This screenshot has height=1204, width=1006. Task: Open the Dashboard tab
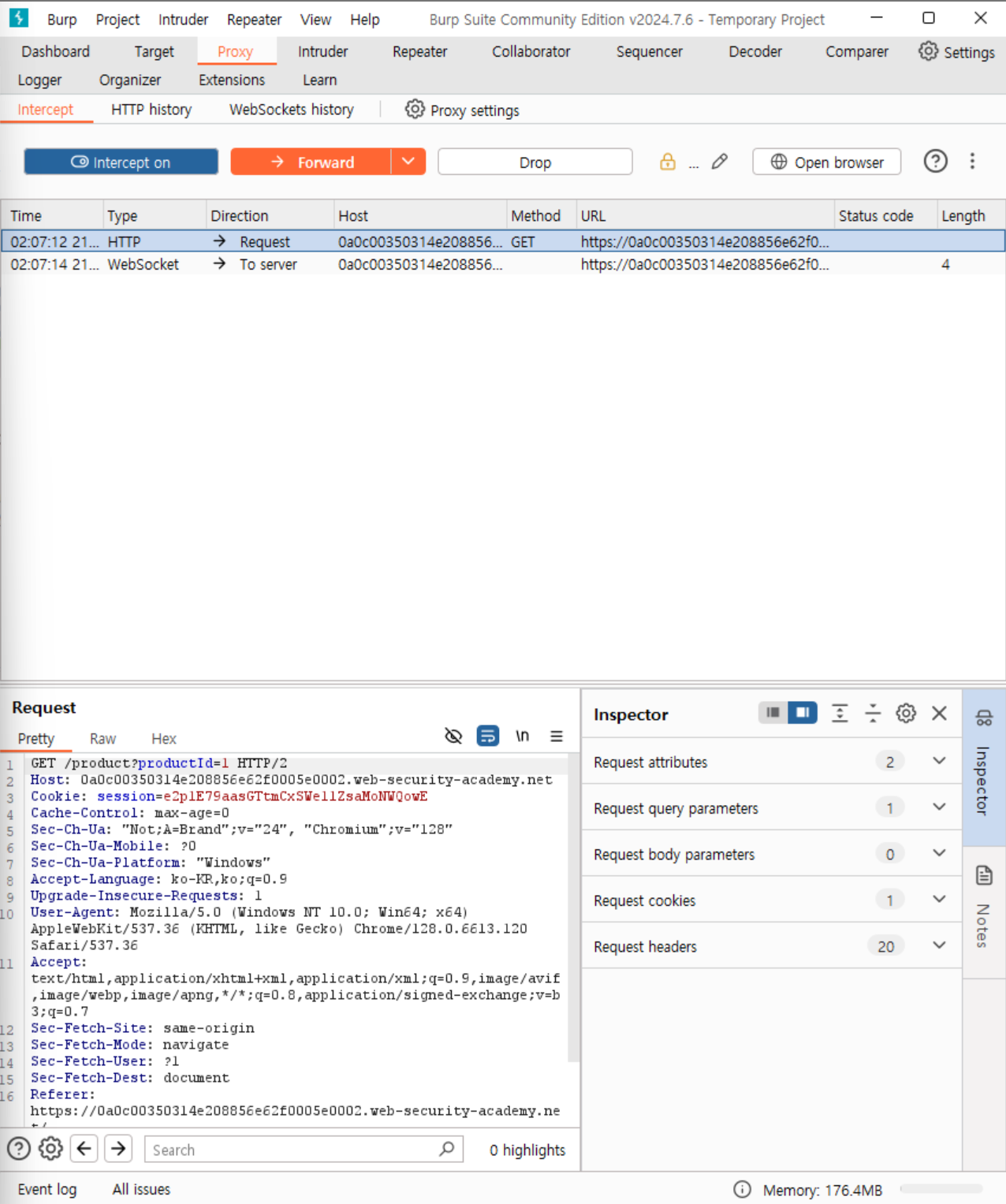(56, 51)
